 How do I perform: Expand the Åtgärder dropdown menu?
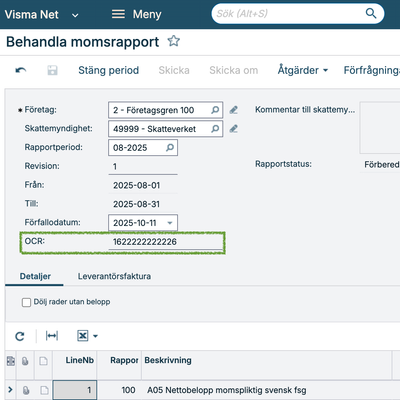point(303,70)
